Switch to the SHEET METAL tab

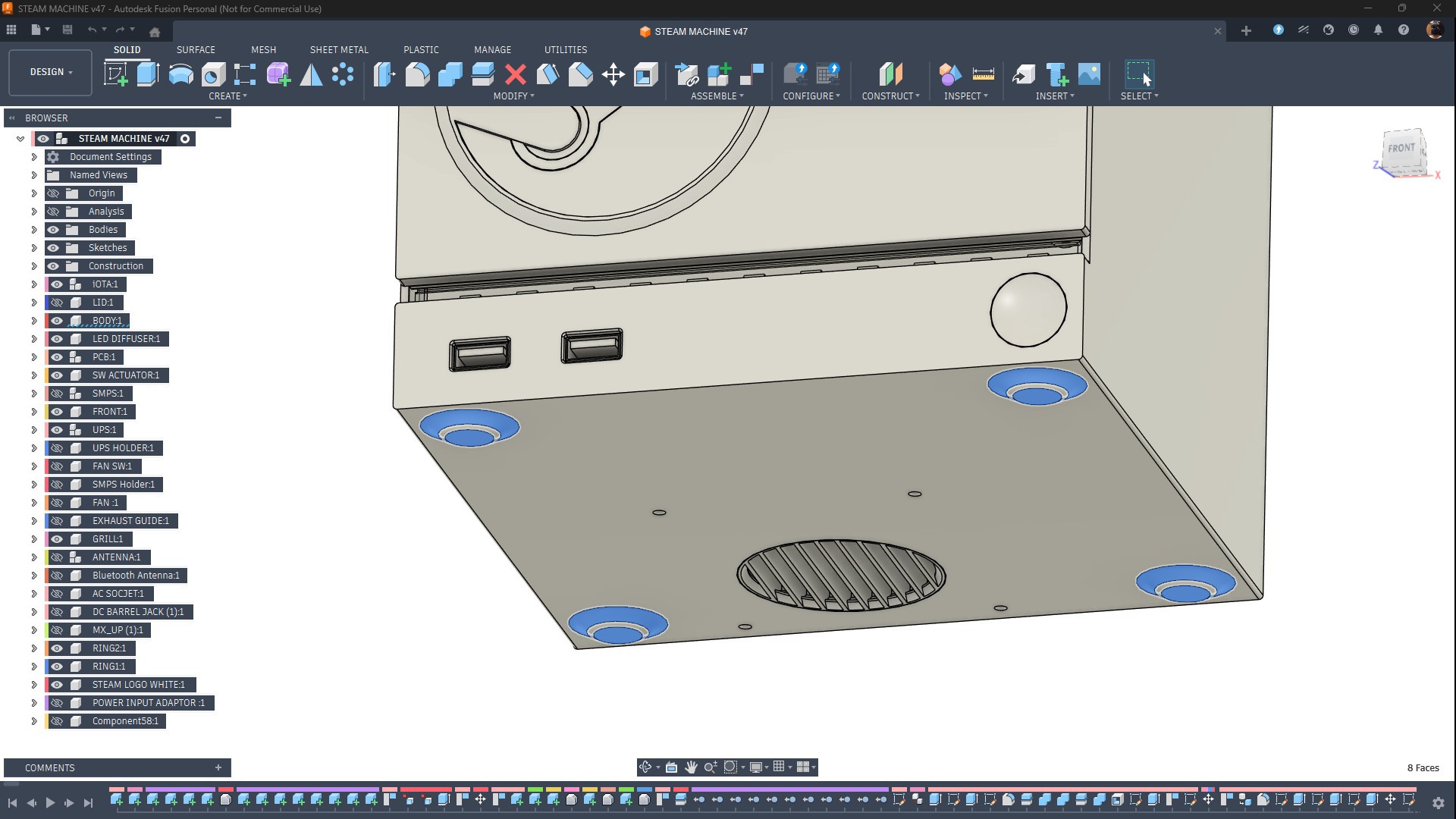(339, 50)
